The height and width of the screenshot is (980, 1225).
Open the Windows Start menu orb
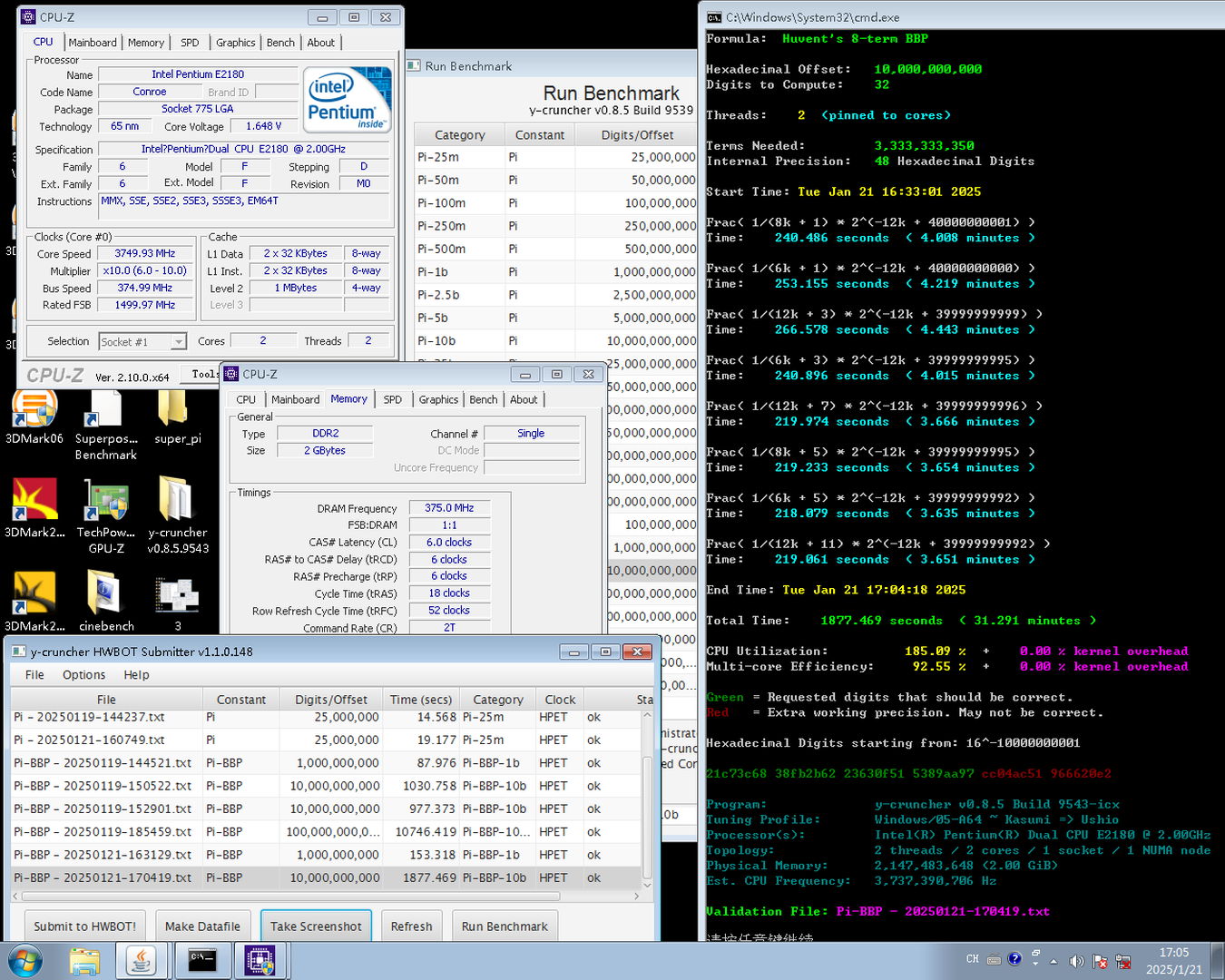coord(24,960)
